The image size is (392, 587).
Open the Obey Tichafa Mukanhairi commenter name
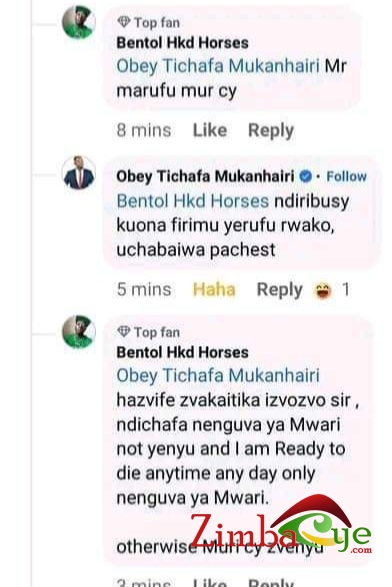pos(205,176)
